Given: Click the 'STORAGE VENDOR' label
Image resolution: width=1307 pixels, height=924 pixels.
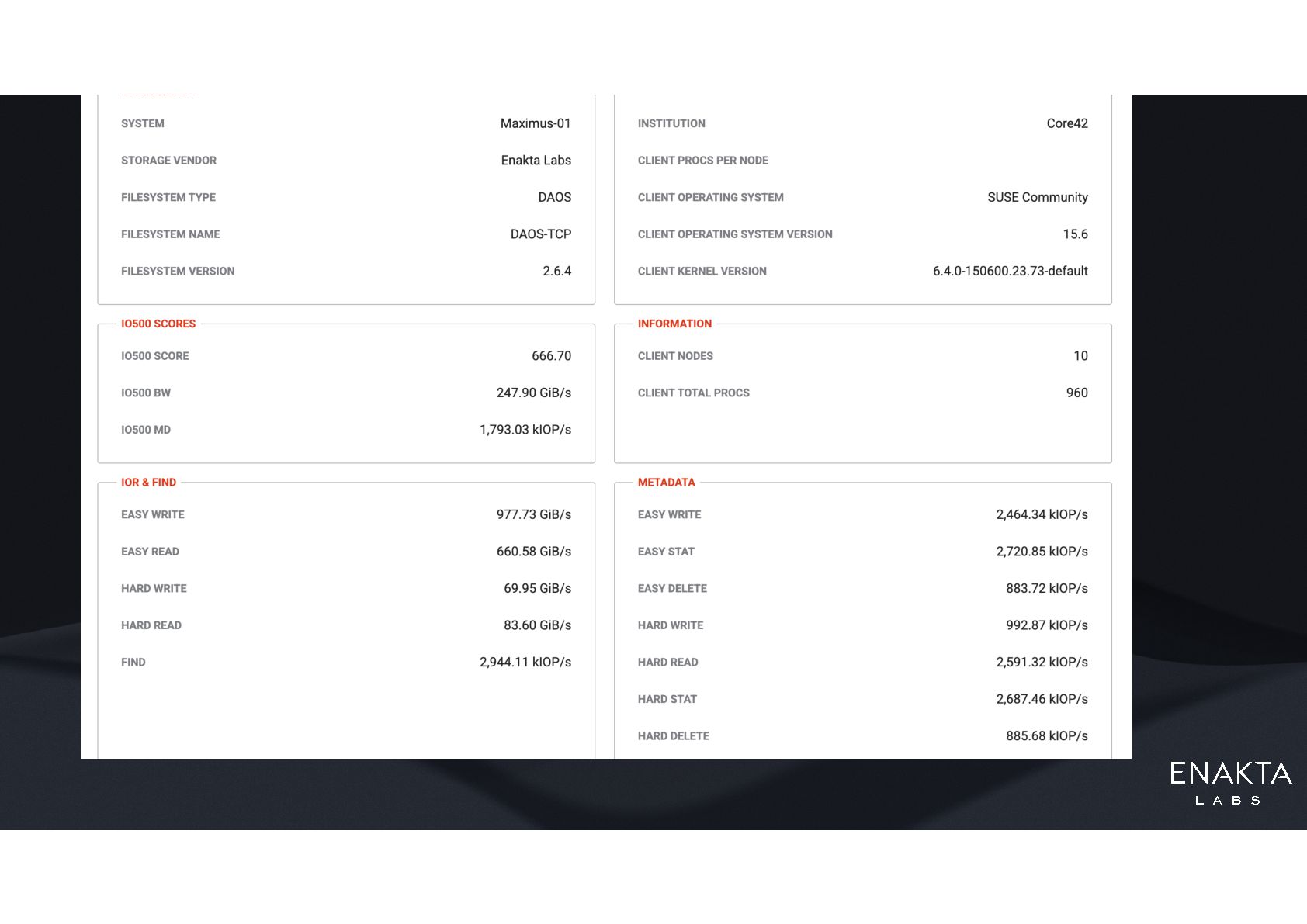Looking at the screenshot, I should click(x=168, y=161).
